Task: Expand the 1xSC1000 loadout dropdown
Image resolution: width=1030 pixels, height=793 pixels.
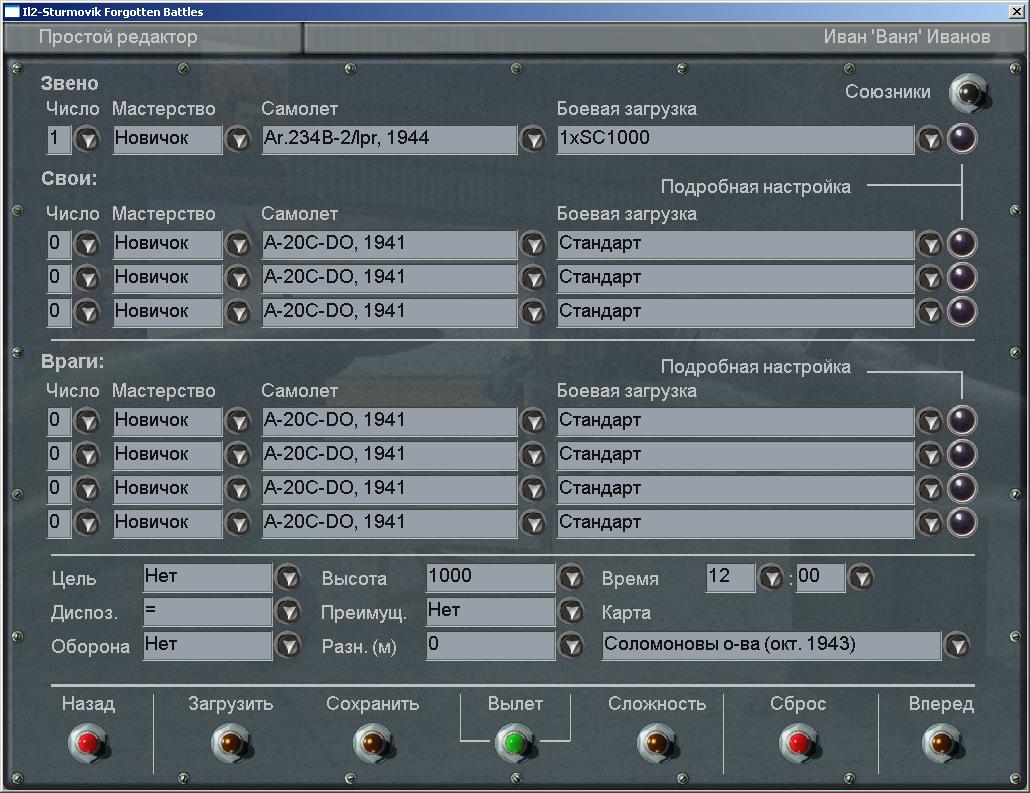Action: [930, 140]
